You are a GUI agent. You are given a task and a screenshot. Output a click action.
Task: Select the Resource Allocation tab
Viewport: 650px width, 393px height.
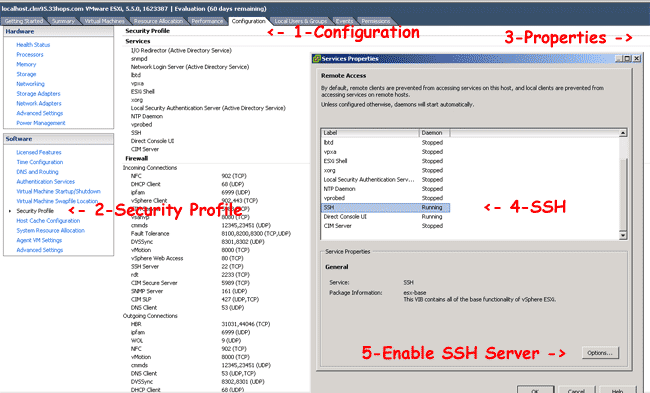pos(158,21)
